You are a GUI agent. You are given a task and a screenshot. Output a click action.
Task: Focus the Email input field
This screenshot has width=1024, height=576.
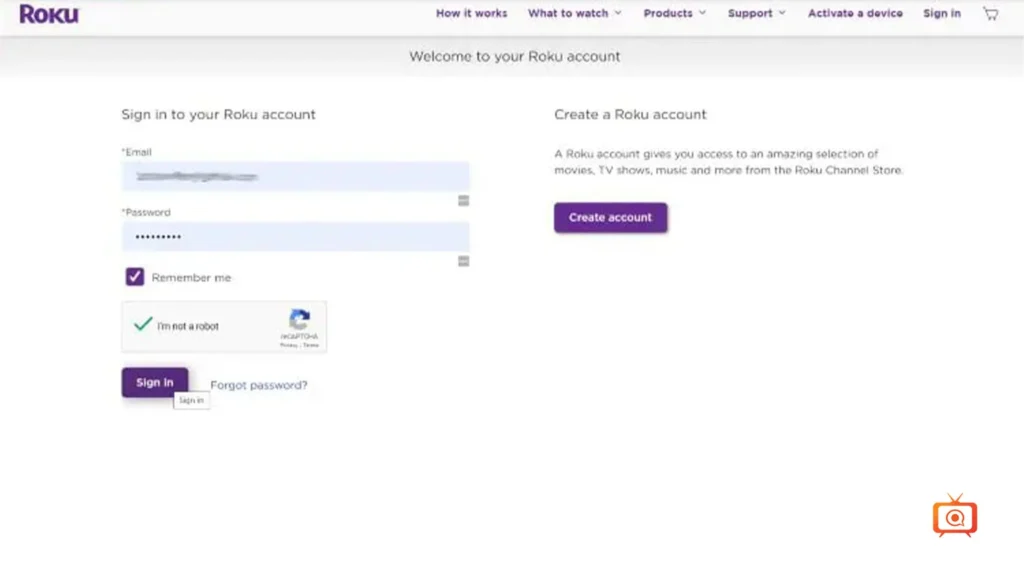[x=295, y=176]
